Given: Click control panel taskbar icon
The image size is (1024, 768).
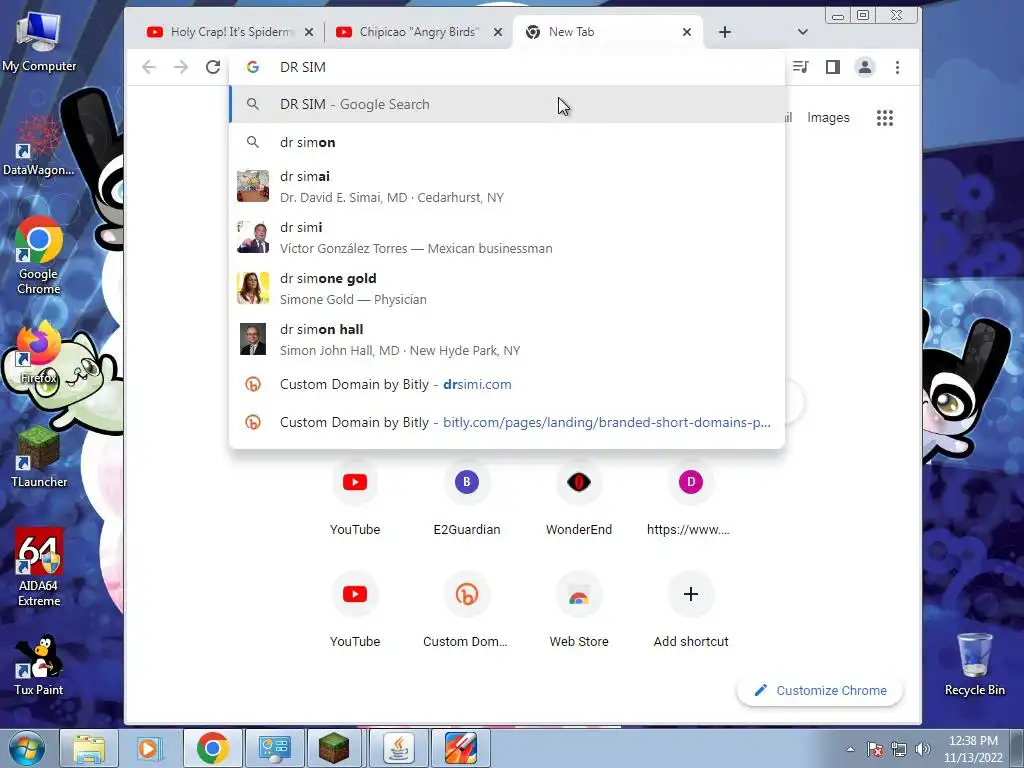Looking at the screenshot, I should coord(274,748).
